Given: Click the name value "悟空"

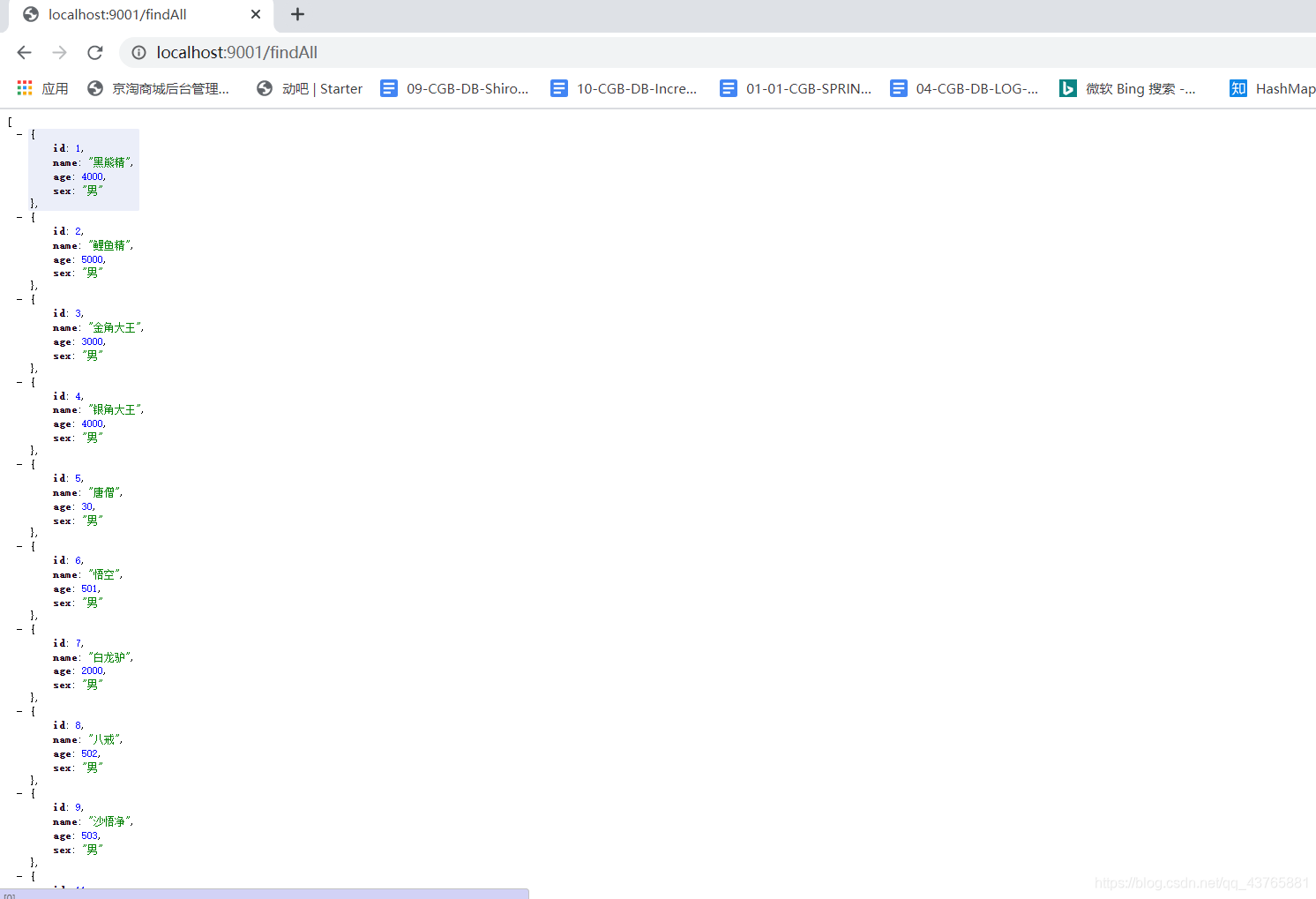Looking at the screenshot, I should click(103, 574).
